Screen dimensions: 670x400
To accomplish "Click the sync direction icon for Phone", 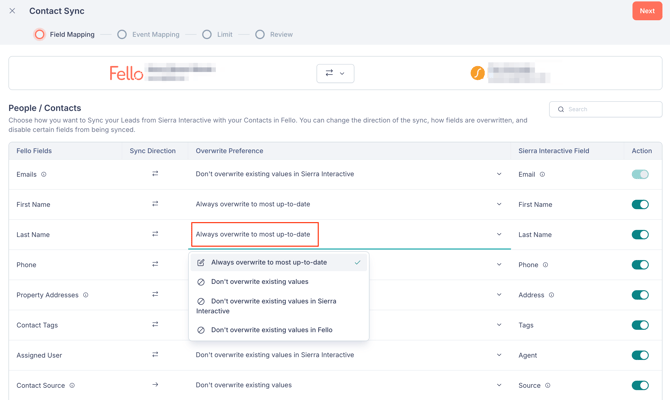I will [155, 264].
